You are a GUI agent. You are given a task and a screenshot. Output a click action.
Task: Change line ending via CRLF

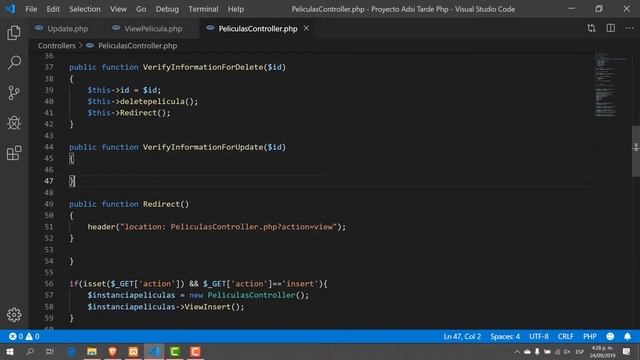(x=565, y=336)
